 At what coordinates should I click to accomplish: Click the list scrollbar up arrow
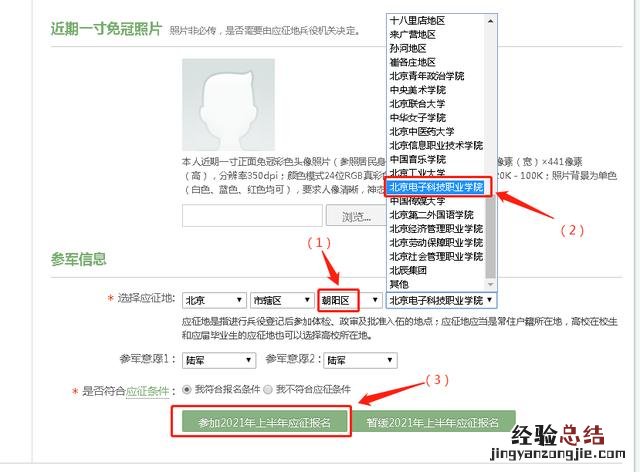(491, 20)
